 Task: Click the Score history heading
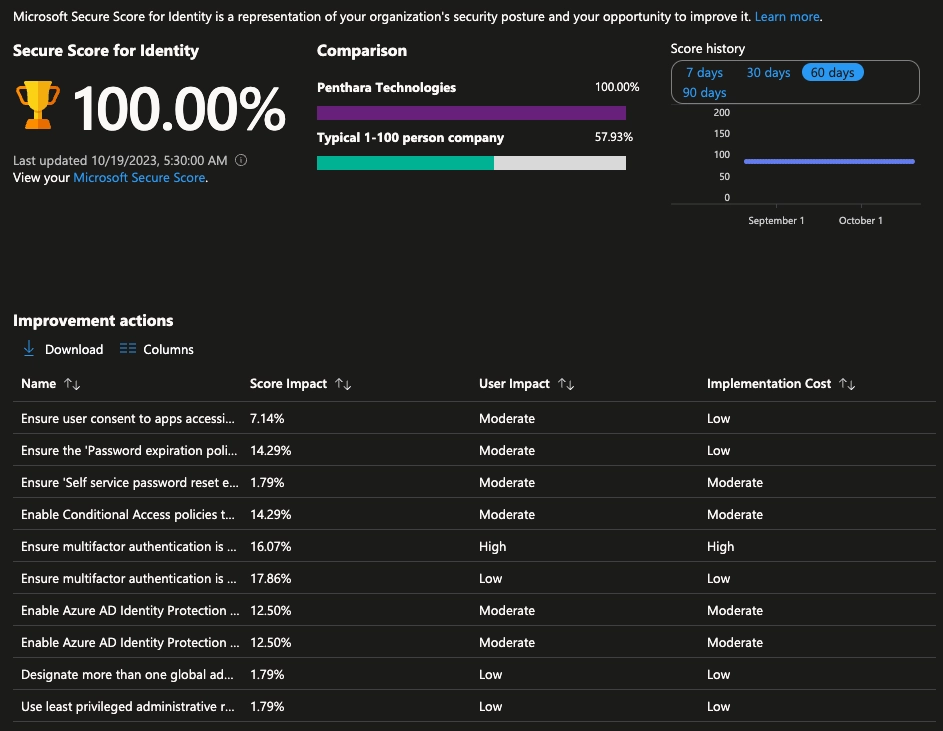tap(708, 49)
